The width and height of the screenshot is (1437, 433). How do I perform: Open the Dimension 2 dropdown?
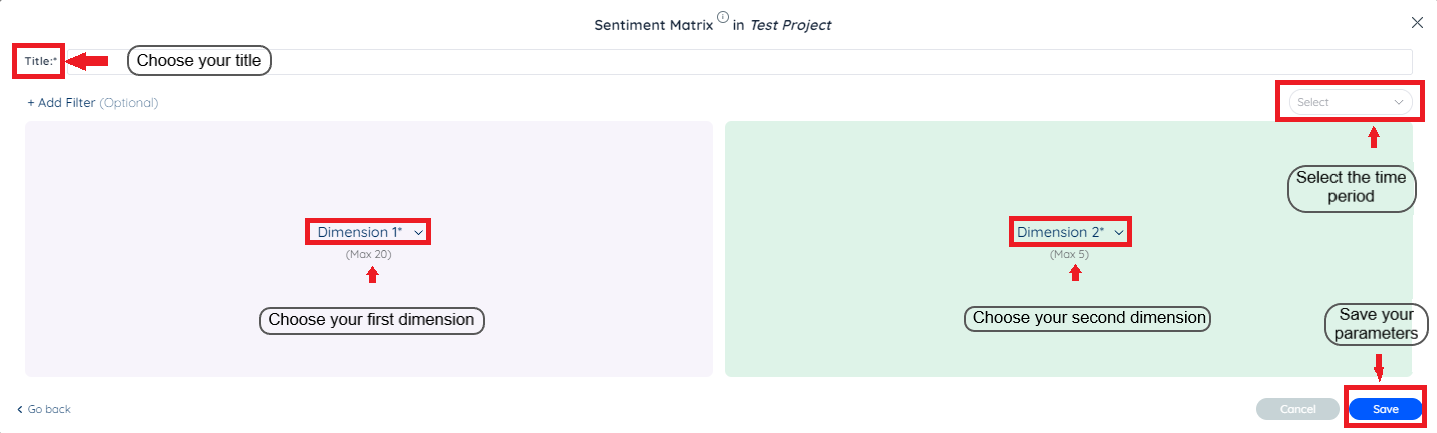(x=1070, y=232)
